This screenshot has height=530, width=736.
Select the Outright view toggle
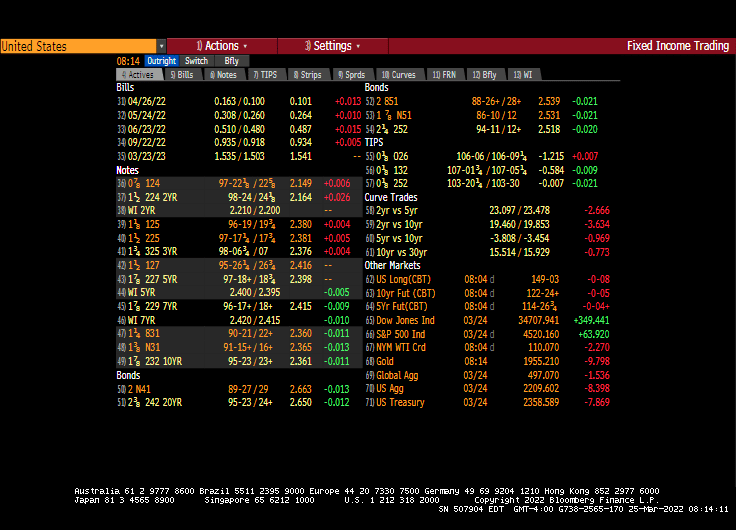(x=161, y=61)
